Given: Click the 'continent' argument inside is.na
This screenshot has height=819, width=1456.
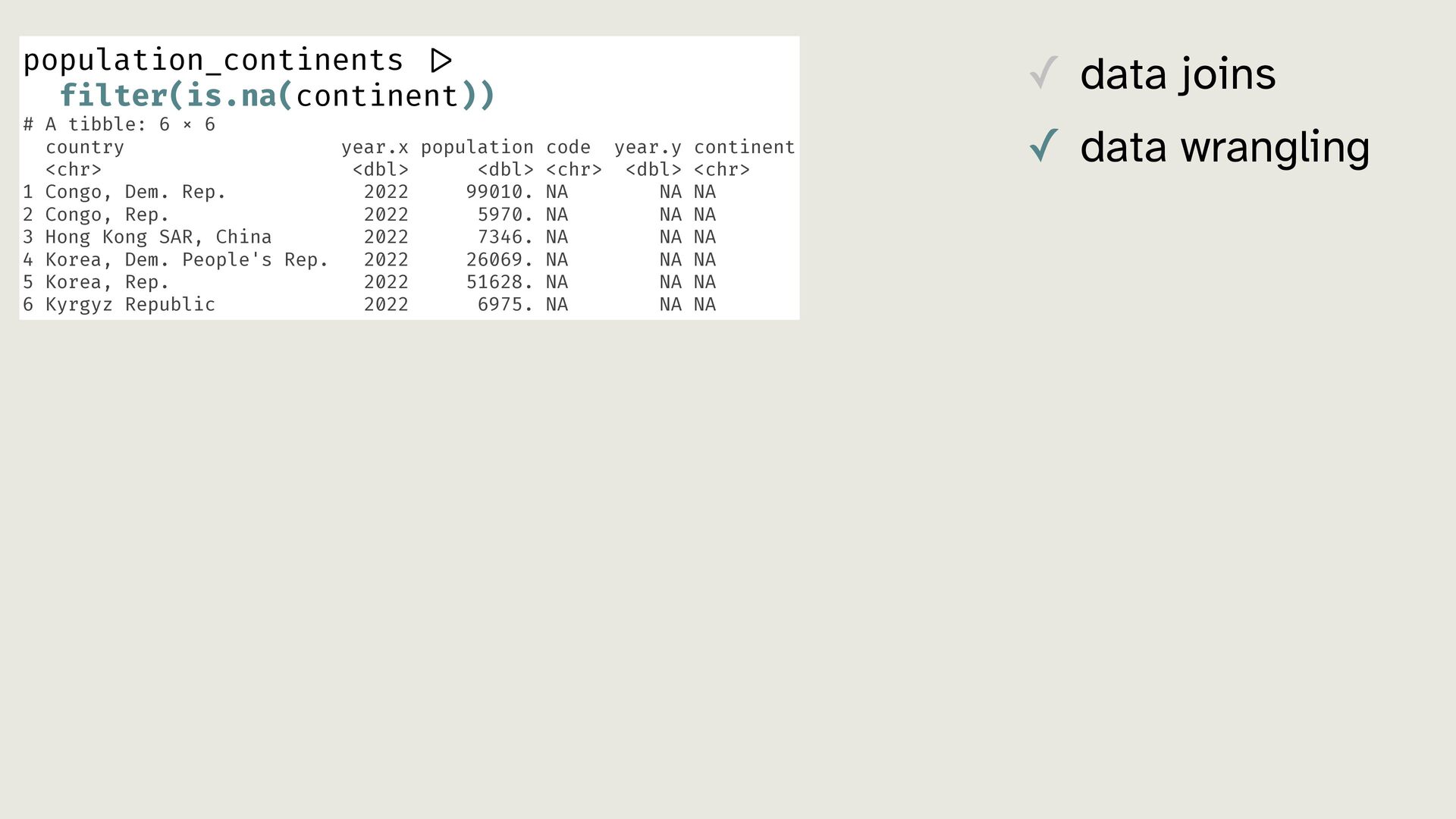Looking at the screenshot, I should point(377,96).
